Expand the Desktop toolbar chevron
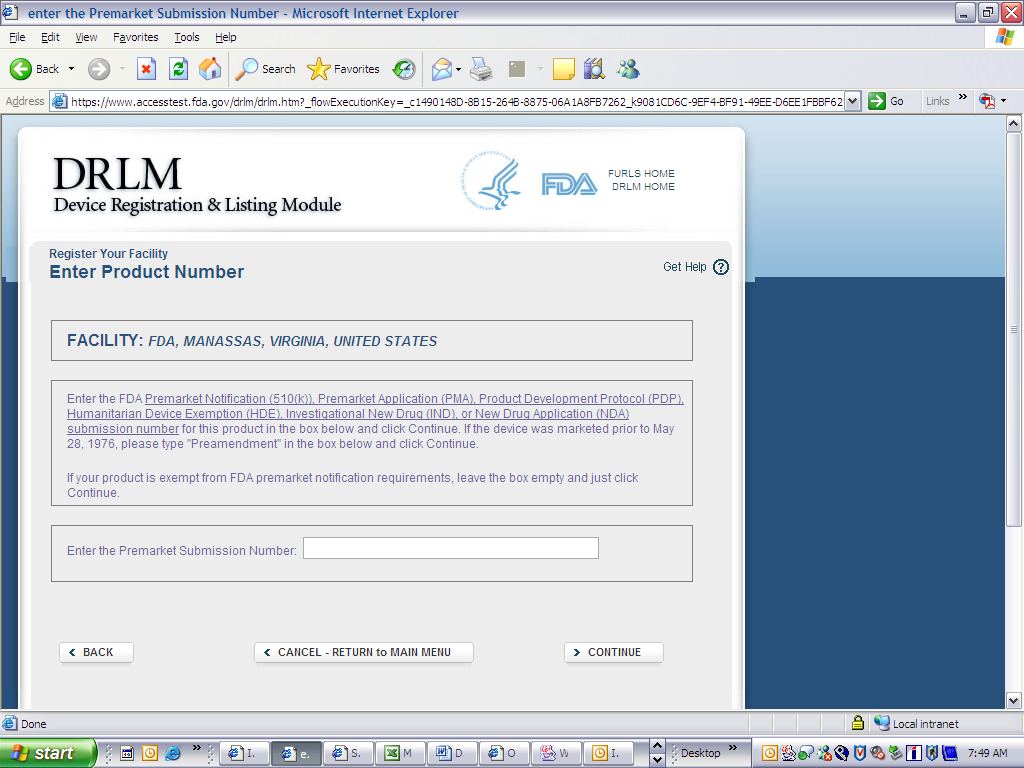This screenshot has width=1024, height=768. pos(733,748)
